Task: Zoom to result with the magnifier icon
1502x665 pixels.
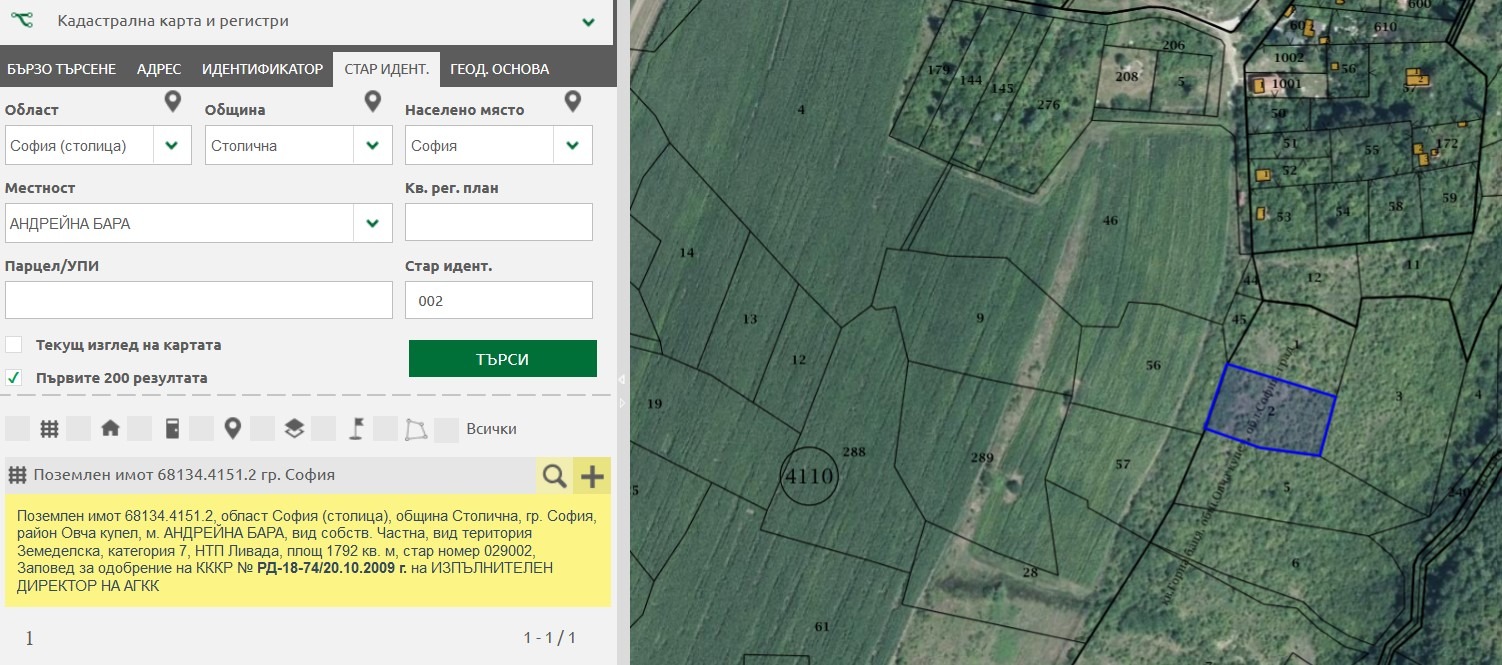Action: point(554,476)
